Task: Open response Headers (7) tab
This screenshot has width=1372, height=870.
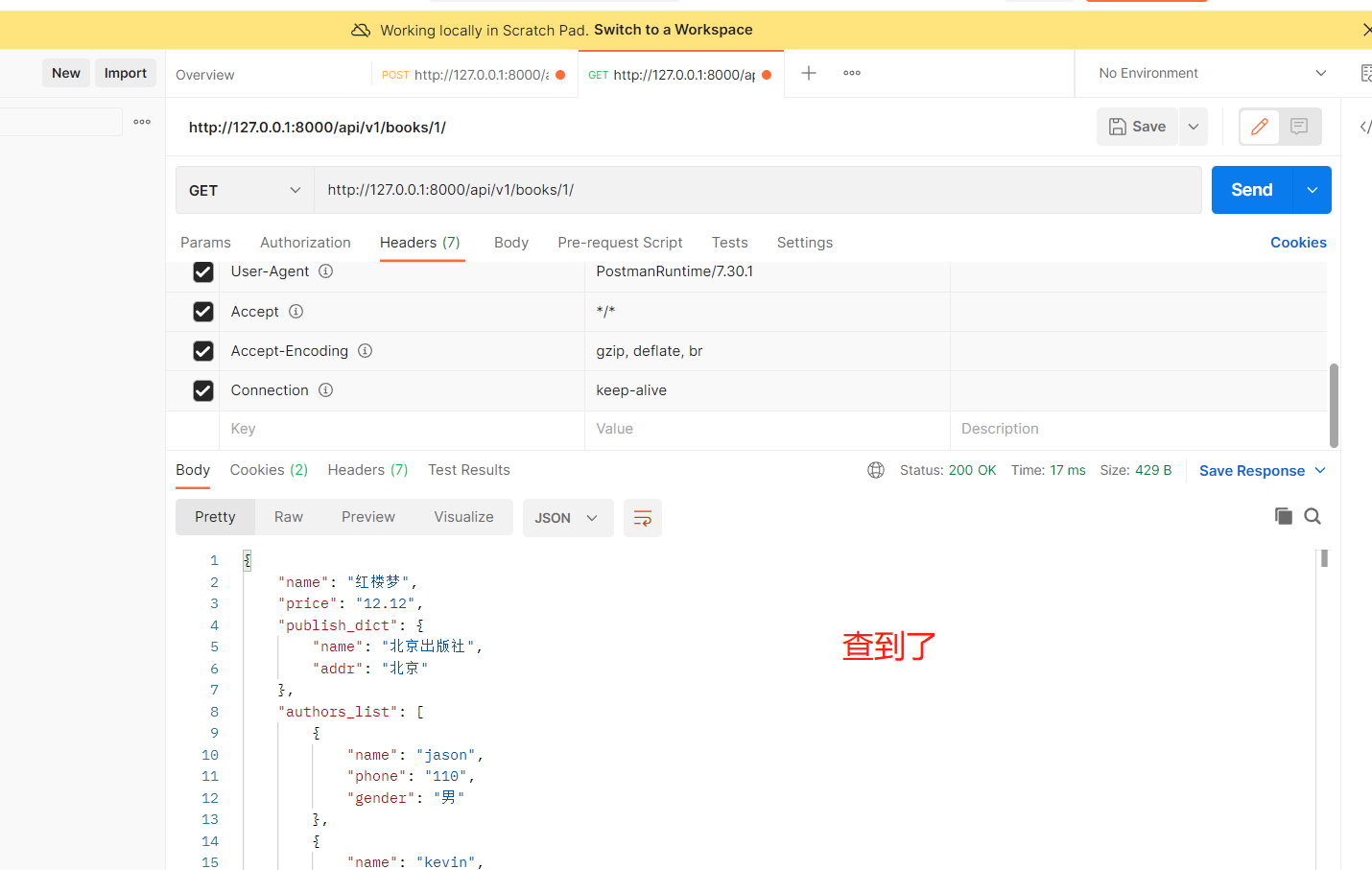Action: coord(367,470)
